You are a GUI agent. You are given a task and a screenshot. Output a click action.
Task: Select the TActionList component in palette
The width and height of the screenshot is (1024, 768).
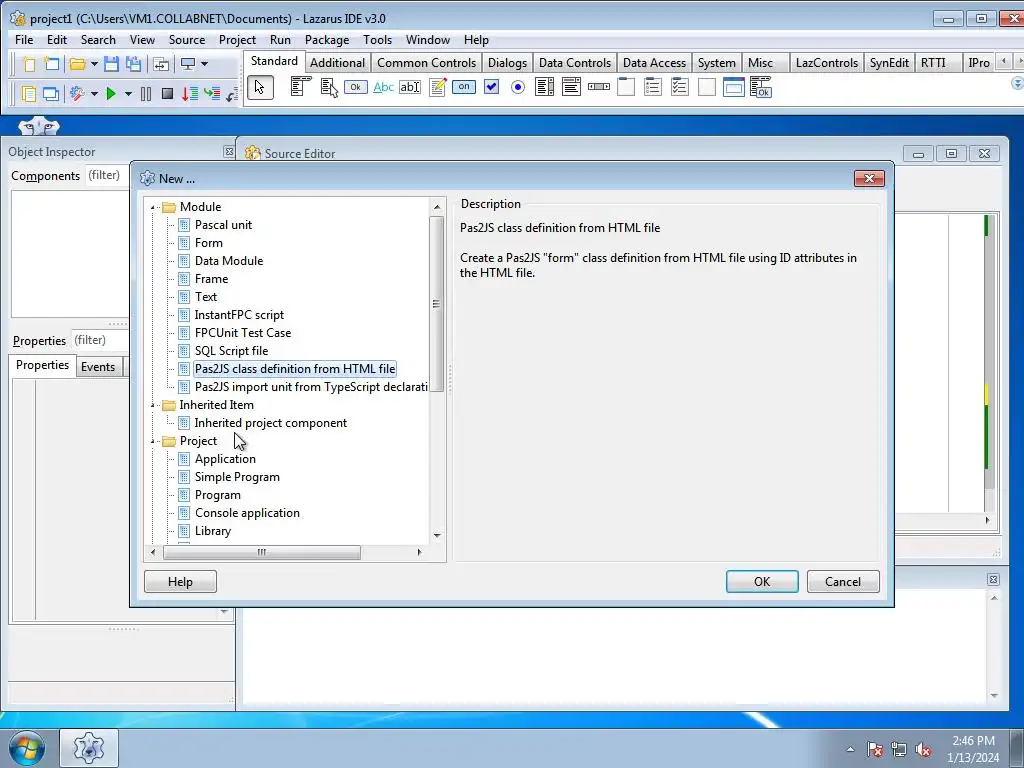[761, 87]
